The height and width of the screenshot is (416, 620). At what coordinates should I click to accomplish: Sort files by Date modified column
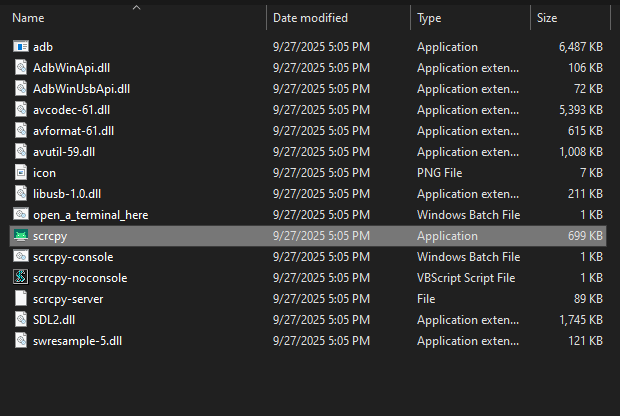coord(310,18)
